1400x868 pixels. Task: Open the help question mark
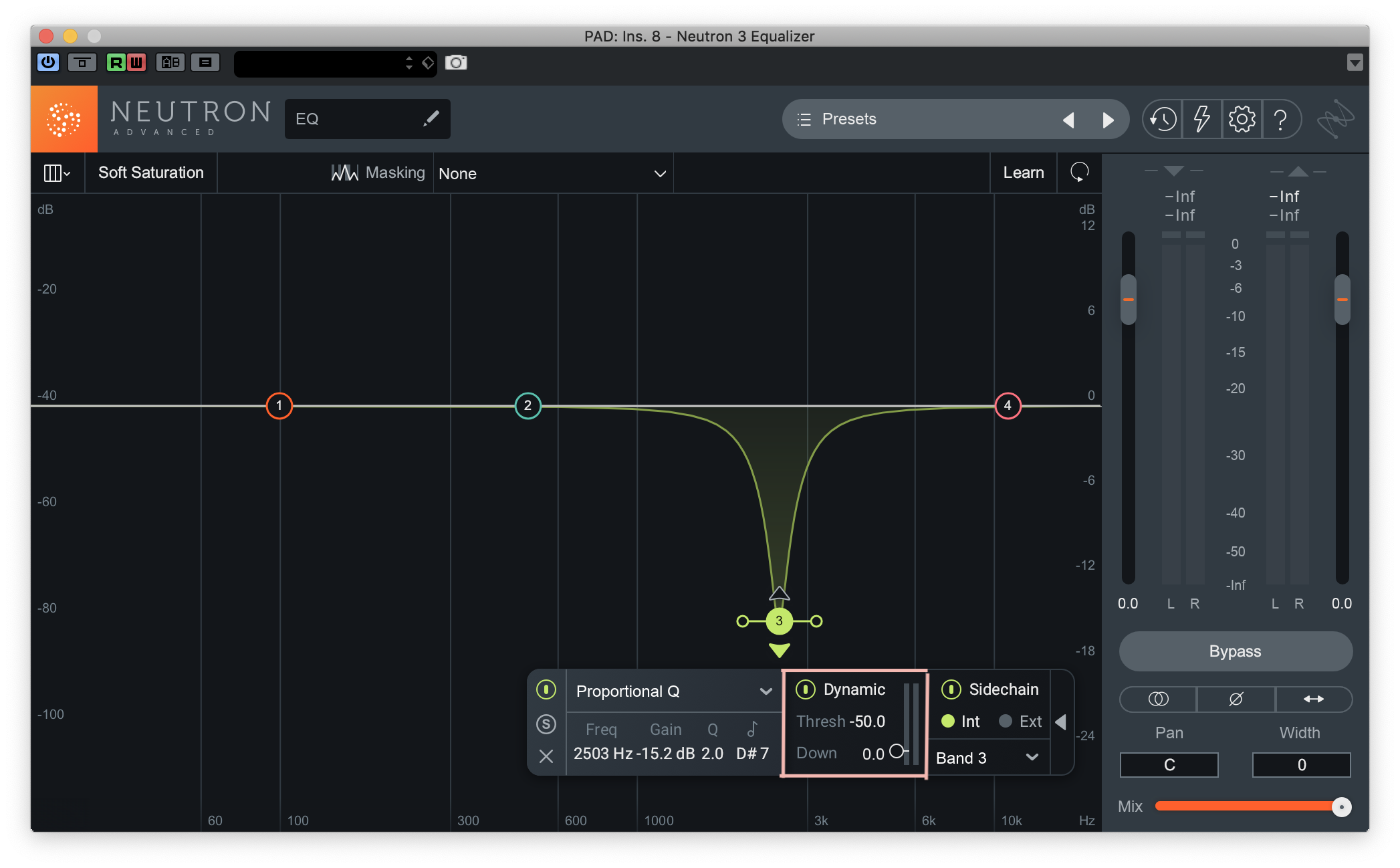(x=1281, y=120)
